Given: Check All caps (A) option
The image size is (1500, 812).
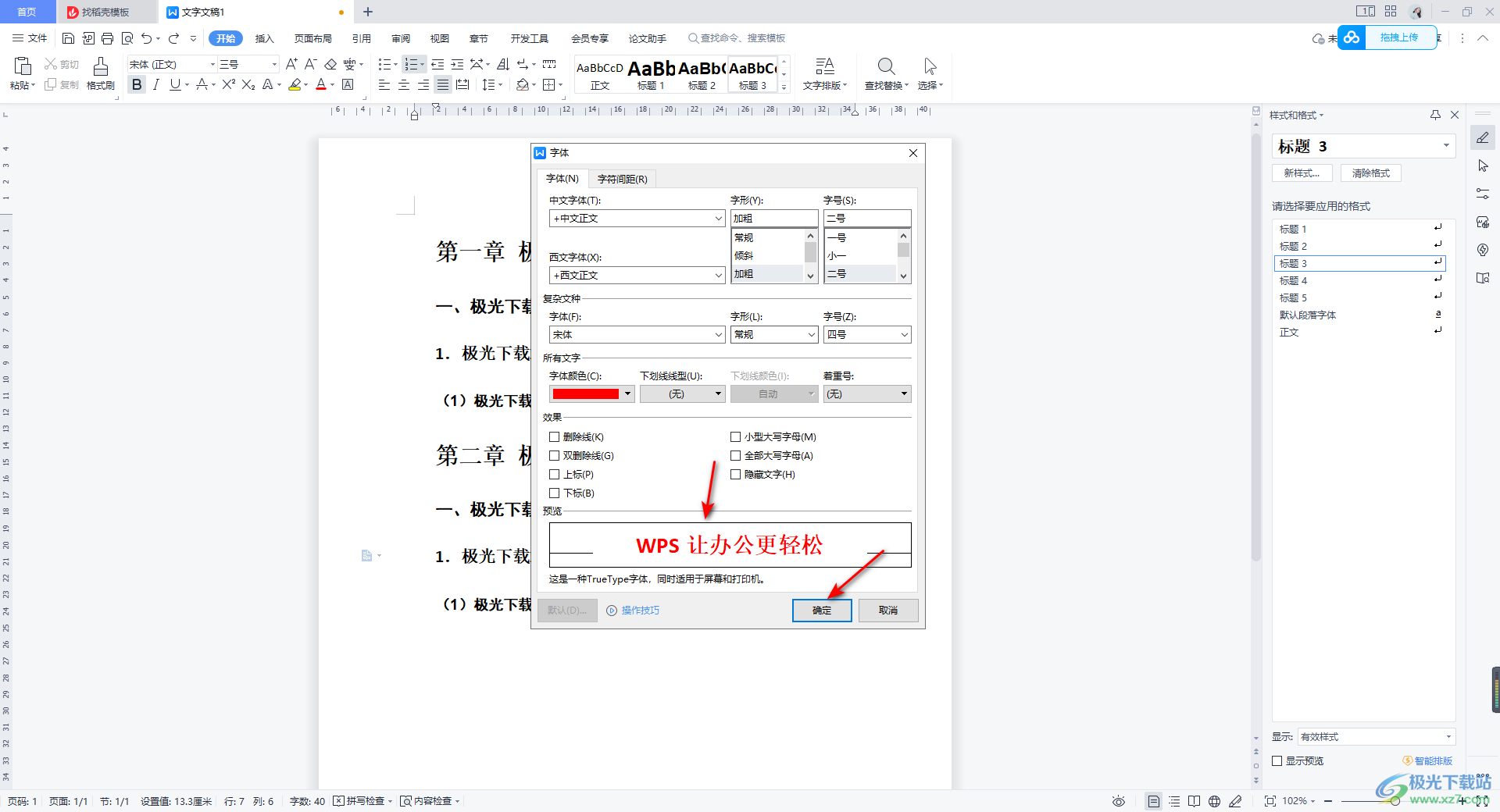Looking at the screenshot, I should click(x=735, y=456).
